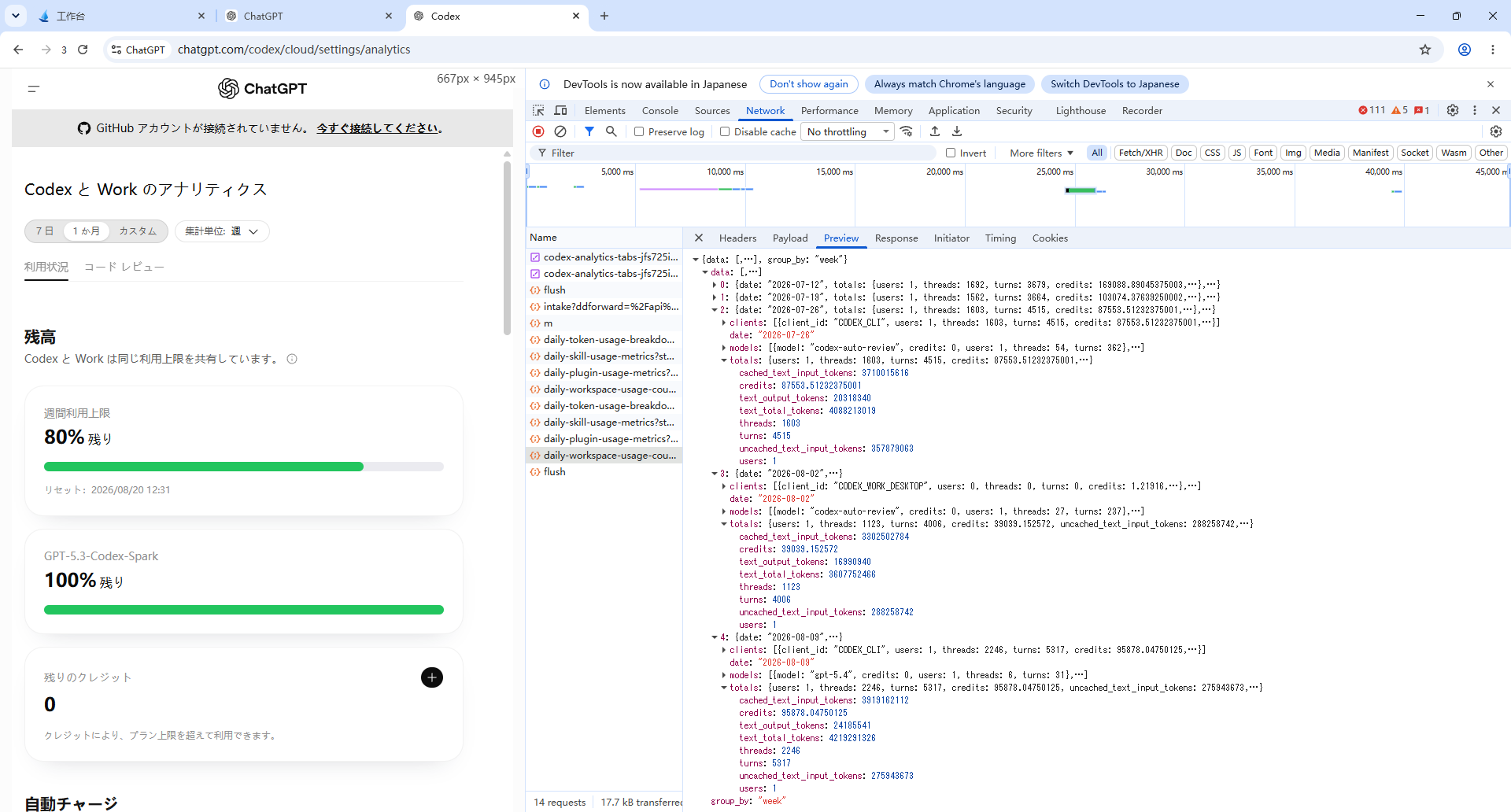This screenshot has height=812, width=1511.
Task: Click the export HAR download icon
Action: tap(957, 131)
